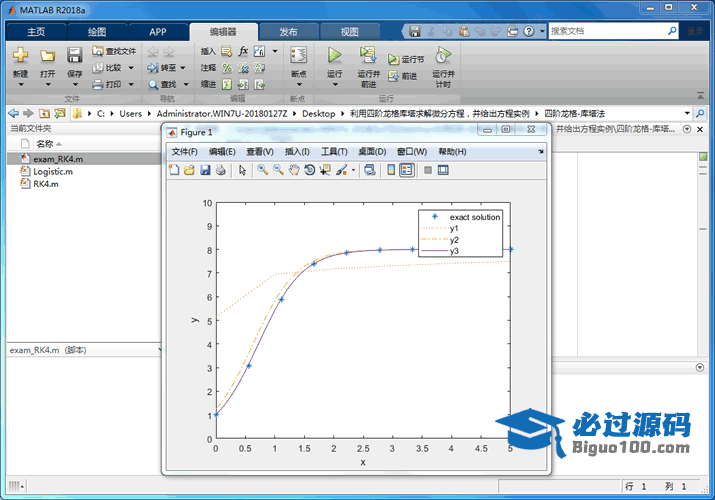Screen dimensions: 715x500
Task: Select the Data Cursor tool
Action: tap(326, 170)
